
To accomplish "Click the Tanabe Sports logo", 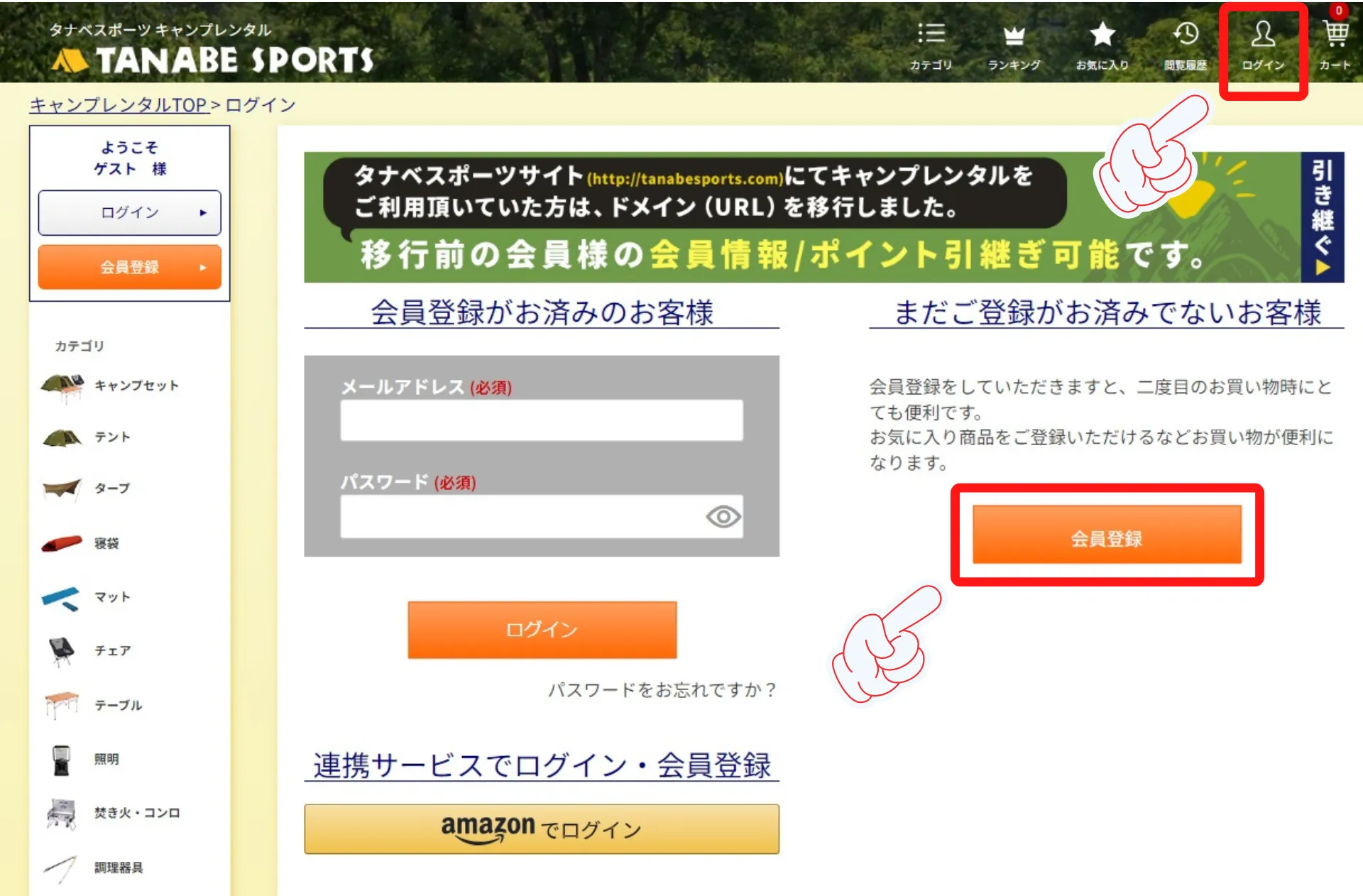I will [213, 60].
